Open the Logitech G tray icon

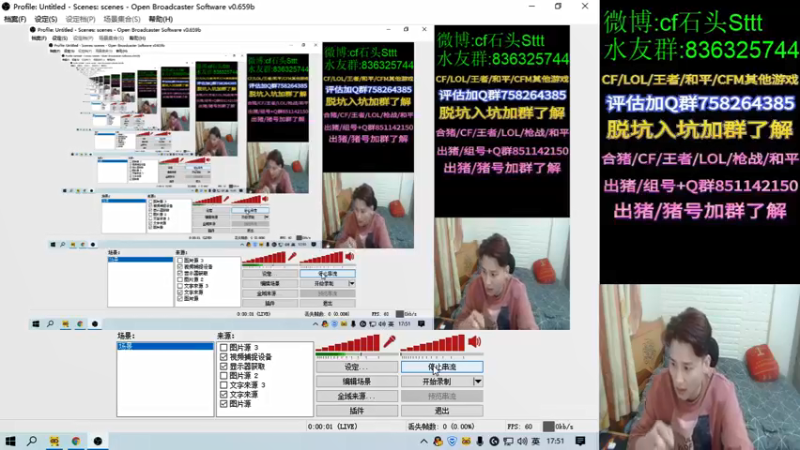tap(494, 441)
